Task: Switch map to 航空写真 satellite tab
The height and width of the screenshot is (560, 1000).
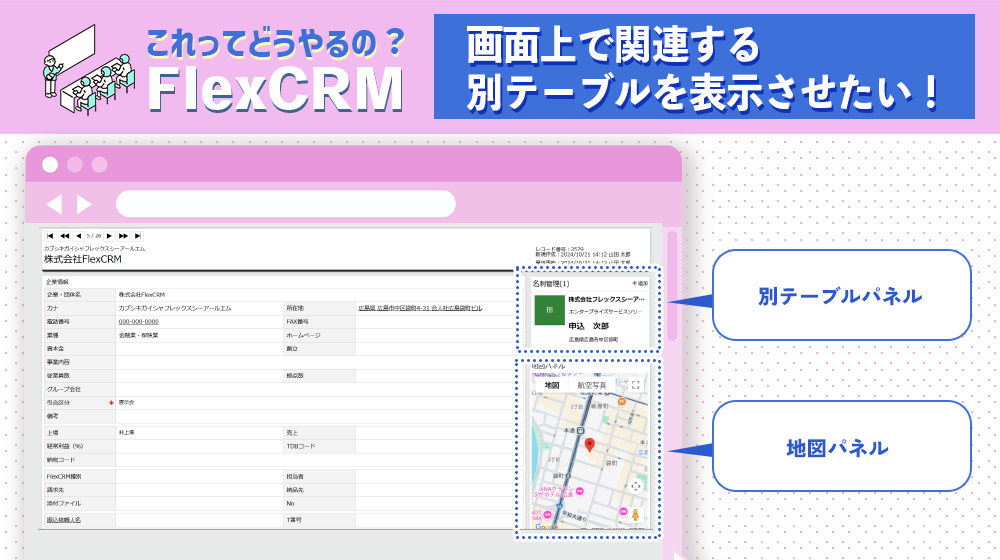Action: click(x=591, y=385)
